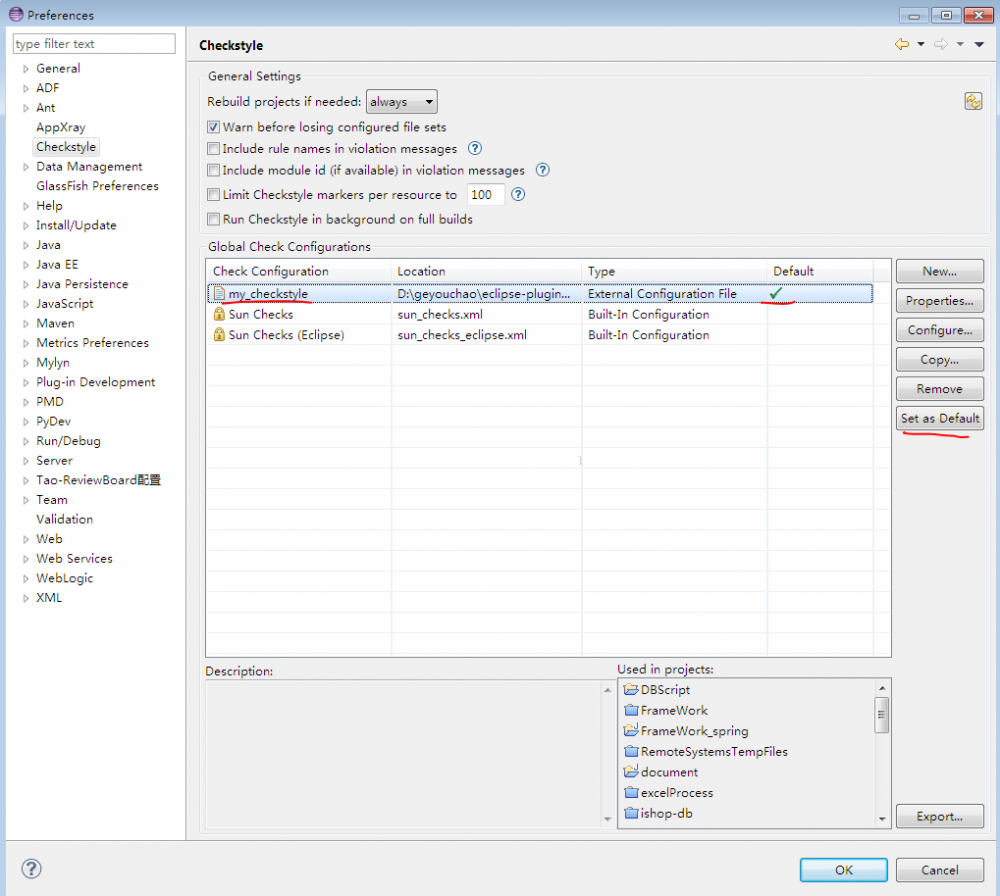Select PyDev preferences entry
This screenshot has width=1000, height=896.
coord(54,422)
